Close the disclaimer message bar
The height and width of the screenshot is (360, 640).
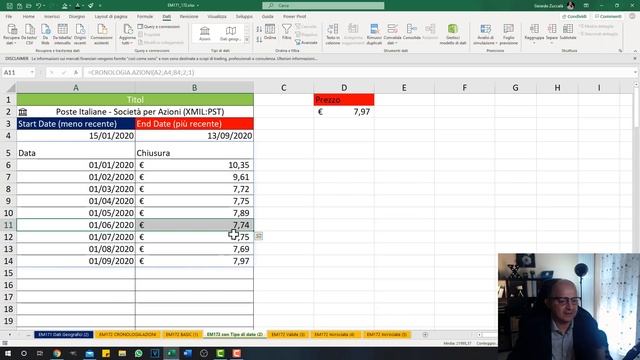pos(635,58)
